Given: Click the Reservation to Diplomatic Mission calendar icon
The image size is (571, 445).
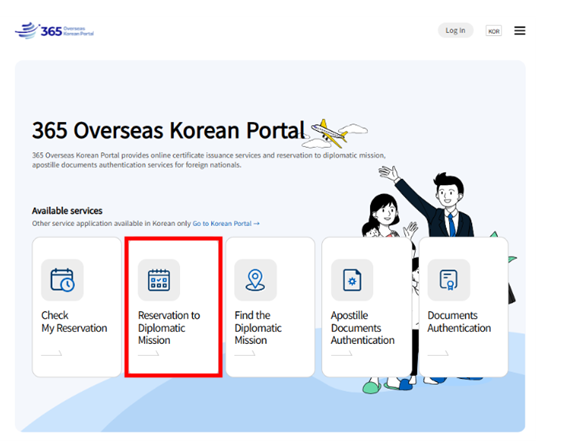Looking at the screenshot, I should pos(159,280).
